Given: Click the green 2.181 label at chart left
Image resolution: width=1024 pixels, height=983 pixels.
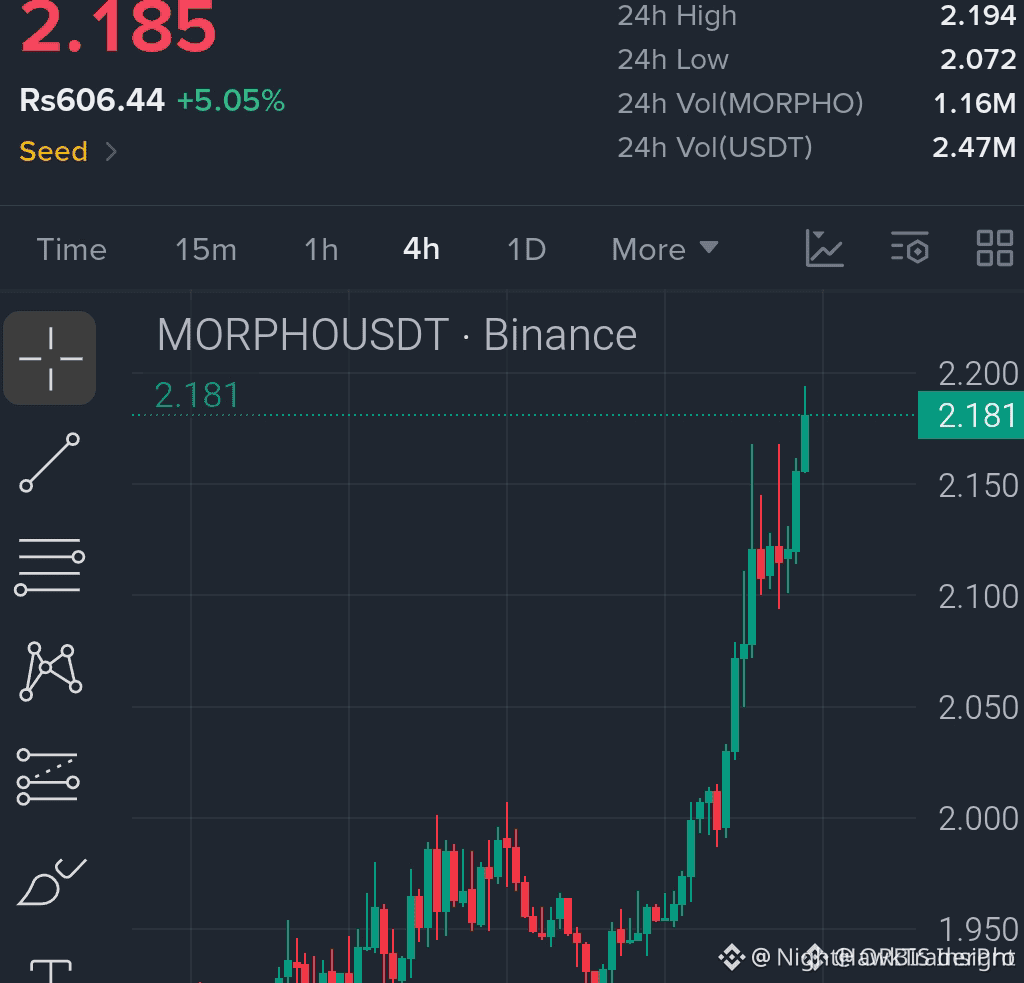Looking at the screenshot, I should [x=197, y=396].
